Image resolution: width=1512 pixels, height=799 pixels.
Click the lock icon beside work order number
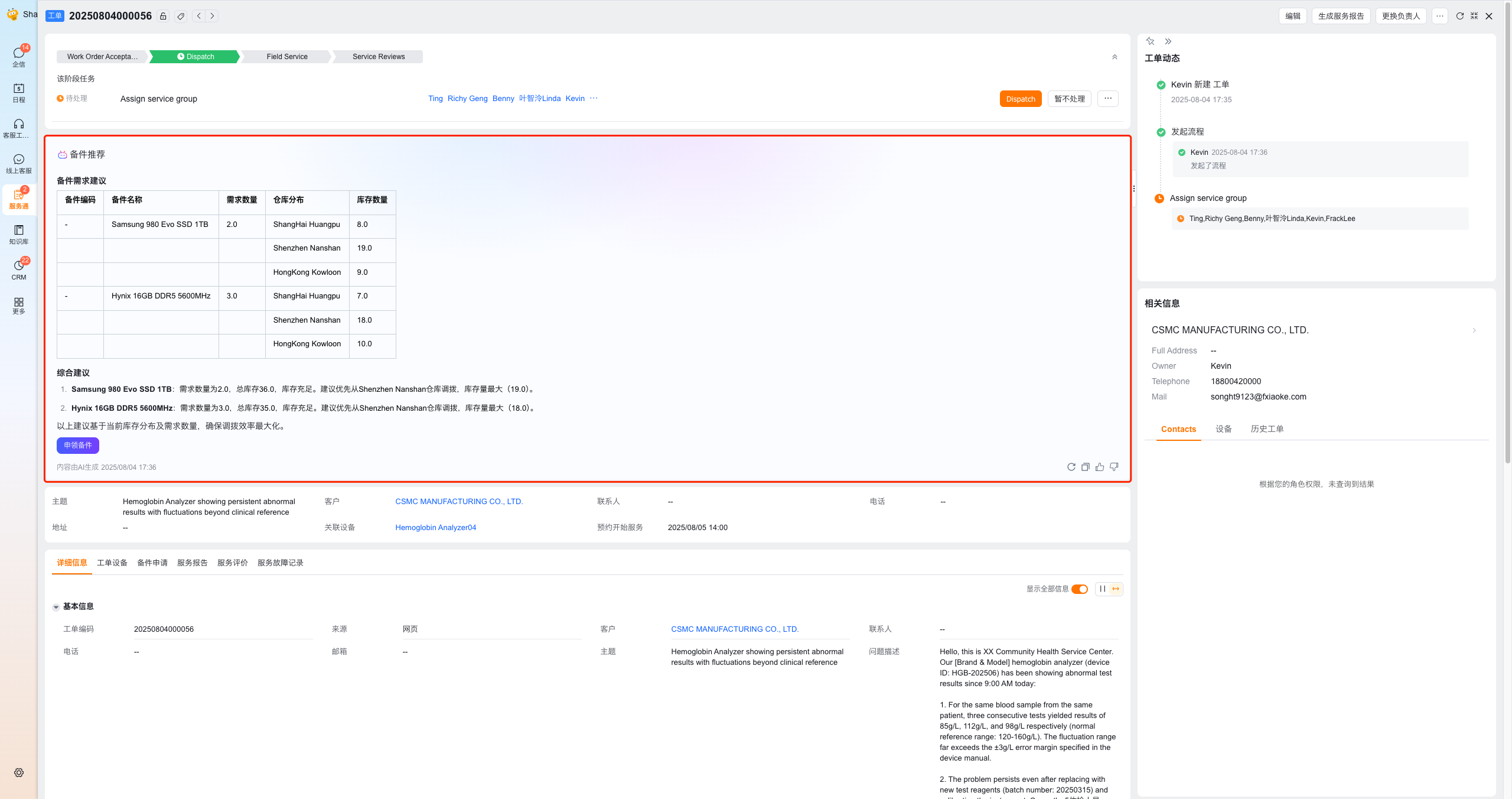coord(163,16)
